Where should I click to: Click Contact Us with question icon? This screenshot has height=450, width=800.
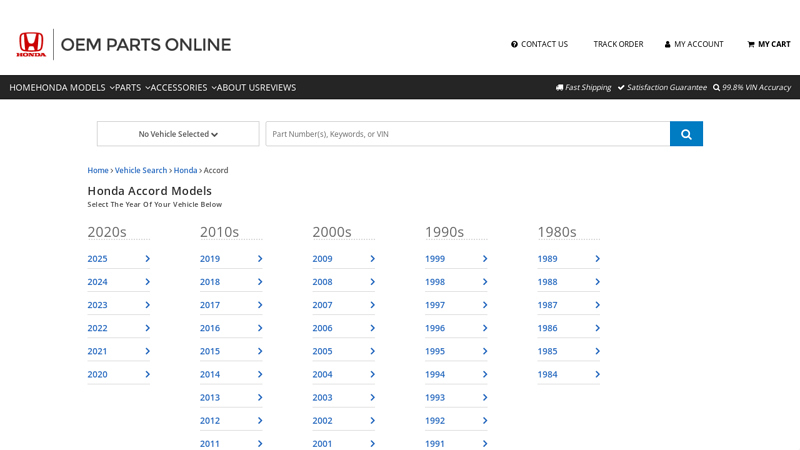coord(539,44)
